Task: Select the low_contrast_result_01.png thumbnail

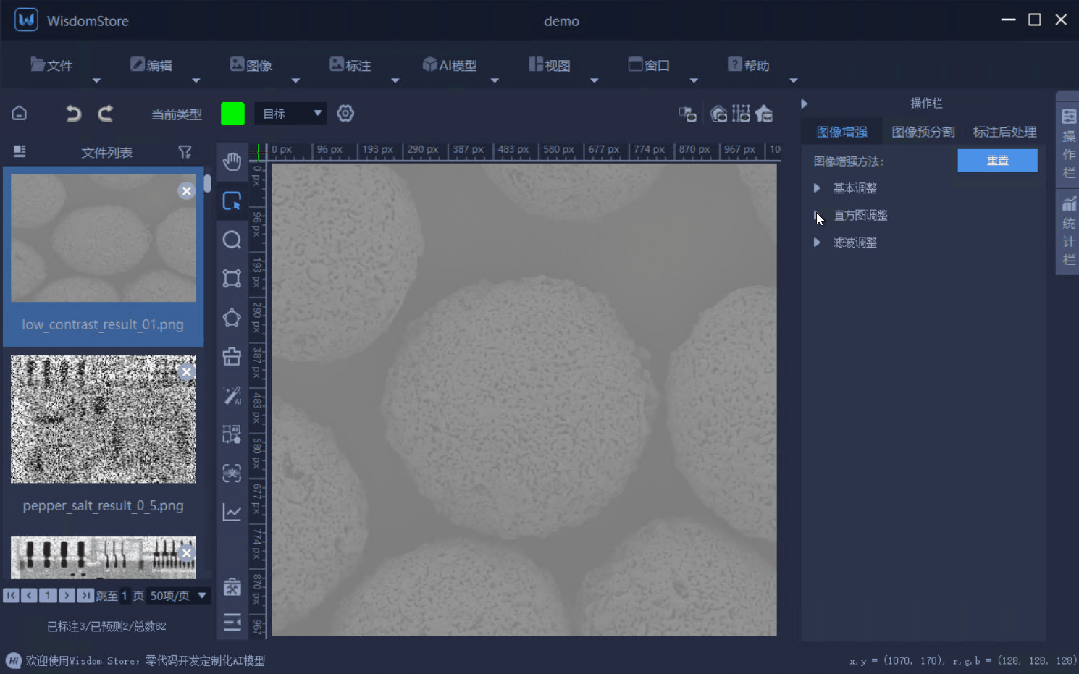Action: pos(103,238)
